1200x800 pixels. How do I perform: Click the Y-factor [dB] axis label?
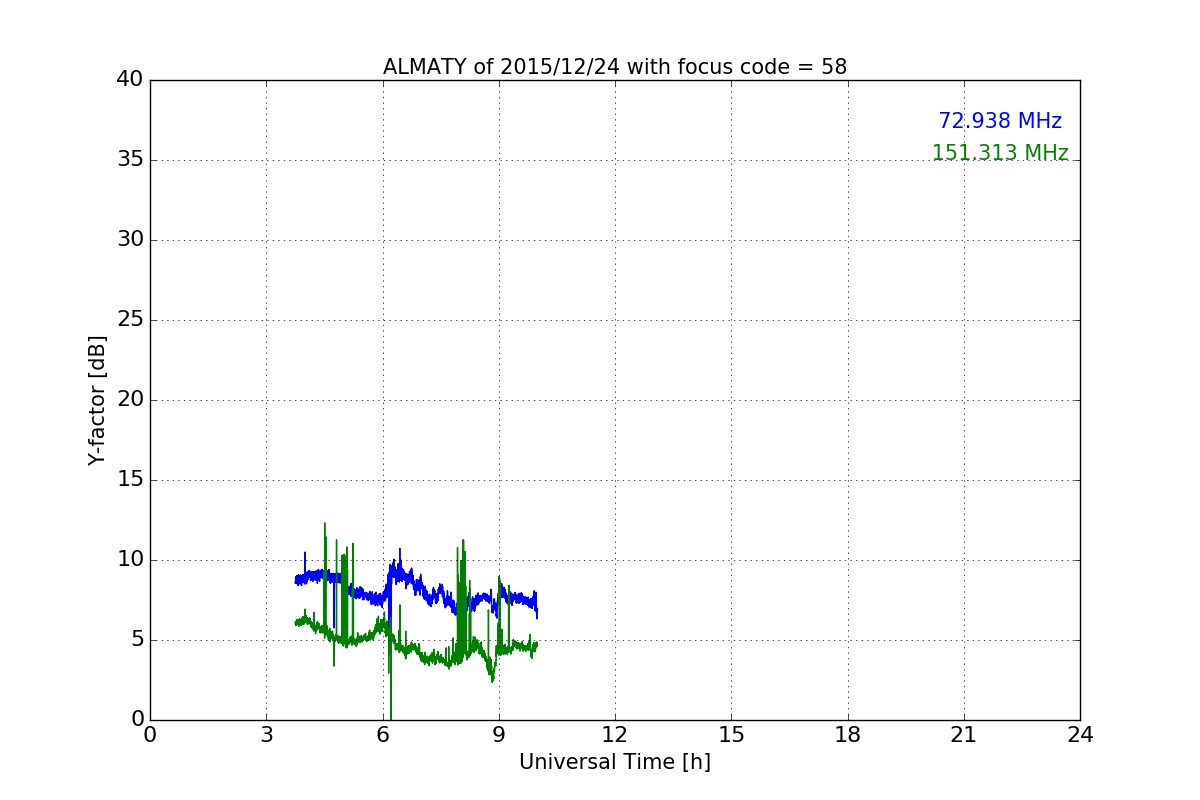click(x=97, y=400)
